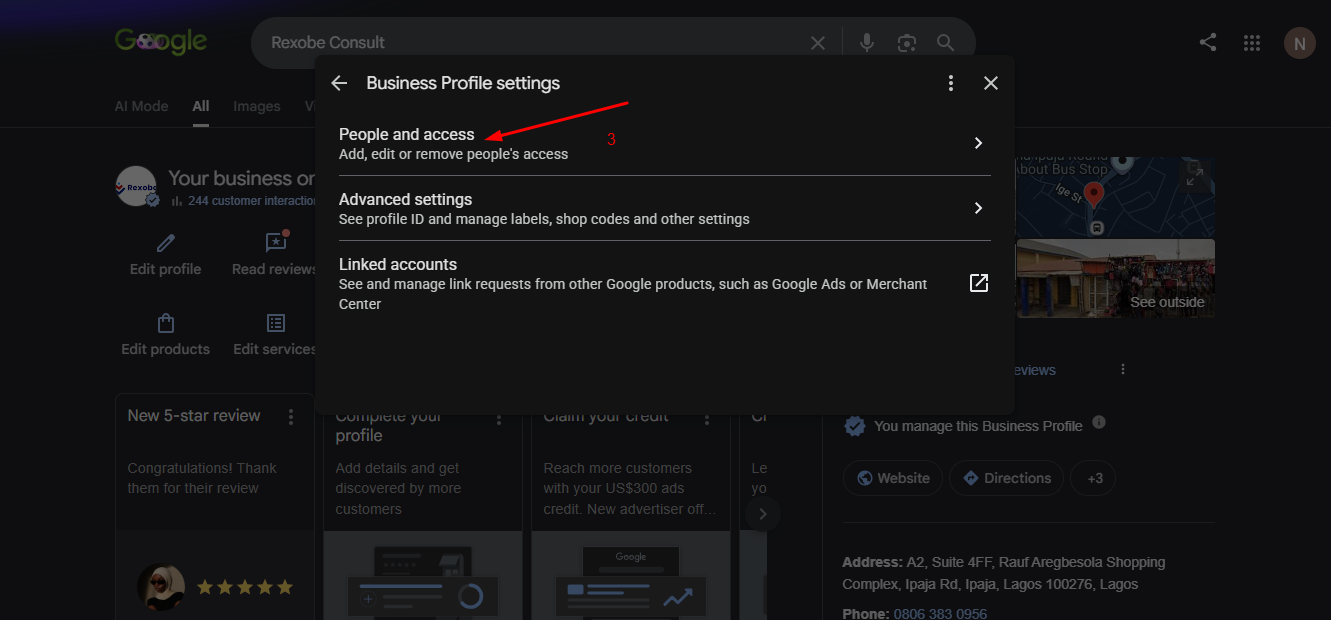Expand the map view
Viewport: 1331px width, 620px height.
click(x=1194, y=177)
